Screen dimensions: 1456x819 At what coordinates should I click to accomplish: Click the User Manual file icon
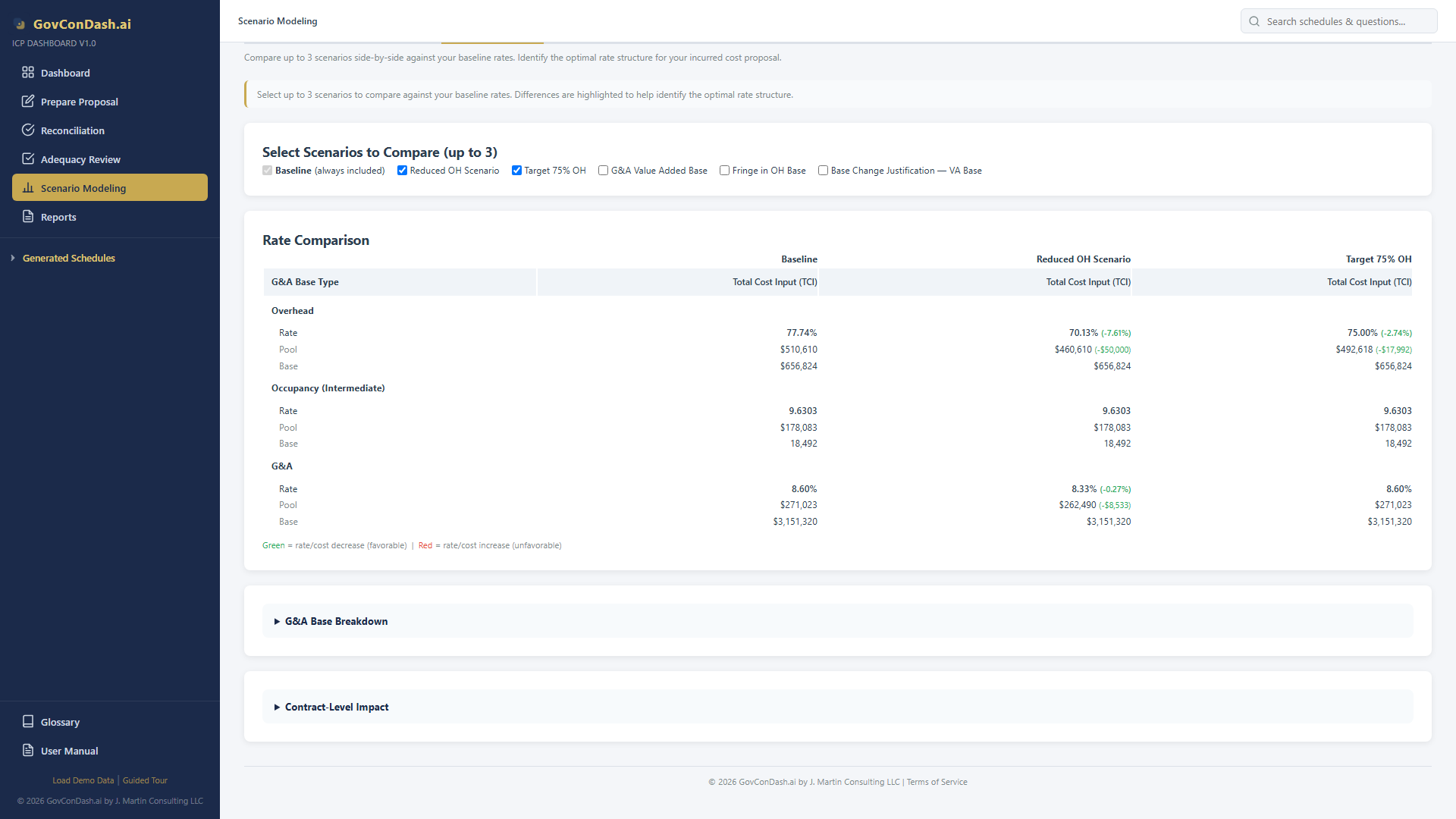(28, 751)
